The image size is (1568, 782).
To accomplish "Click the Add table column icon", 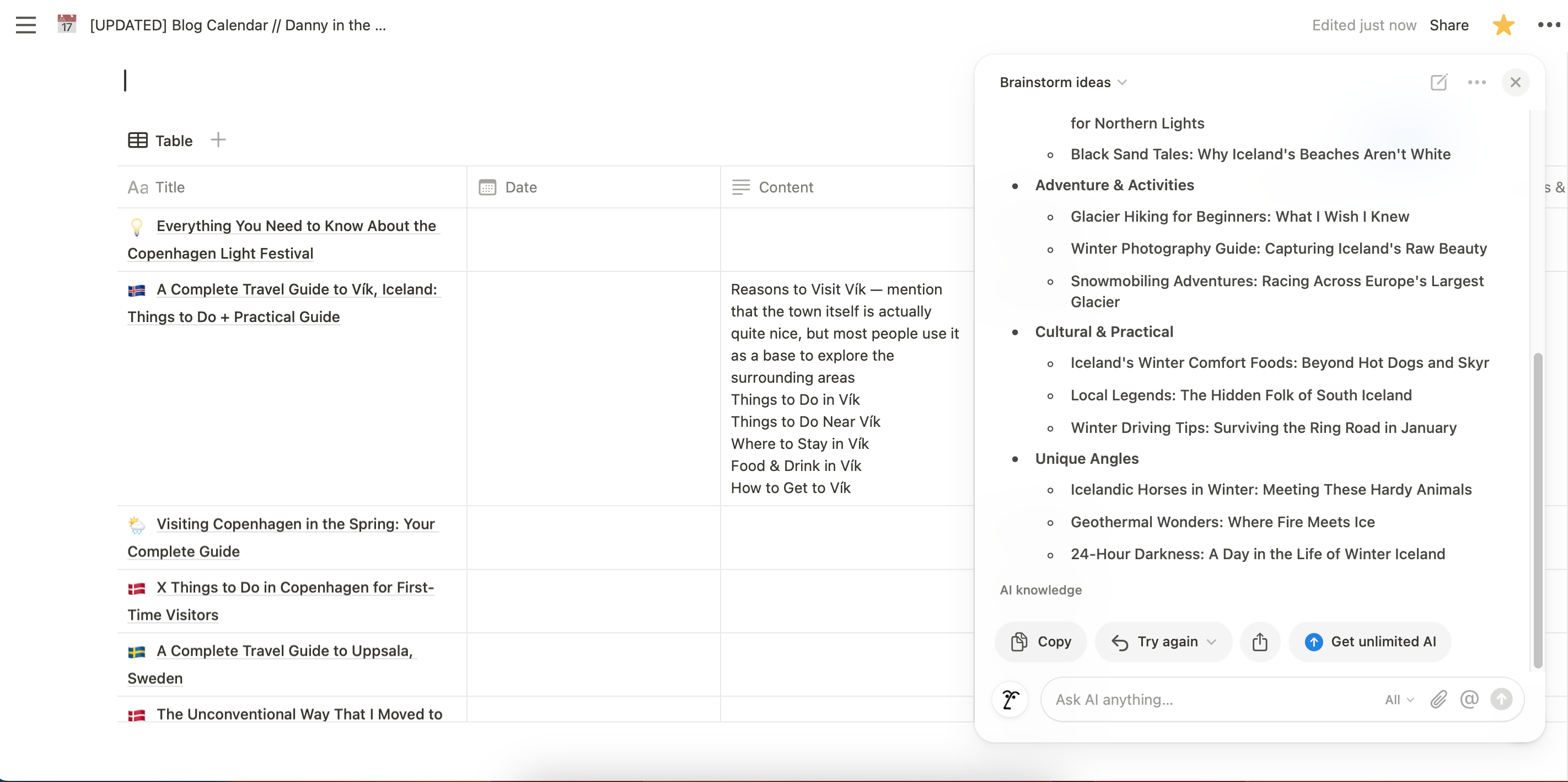I will [218, 139].
